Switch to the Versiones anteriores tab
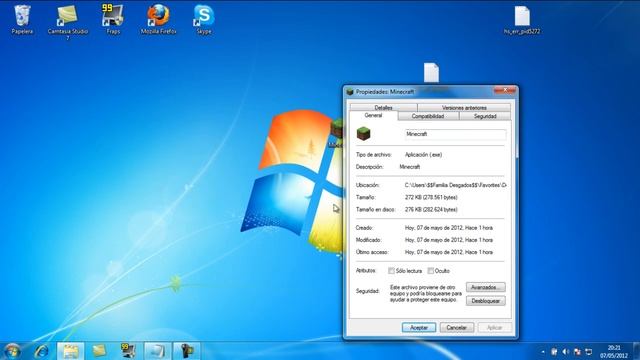The width and height of the screenshot is (640, 360). 464,107
